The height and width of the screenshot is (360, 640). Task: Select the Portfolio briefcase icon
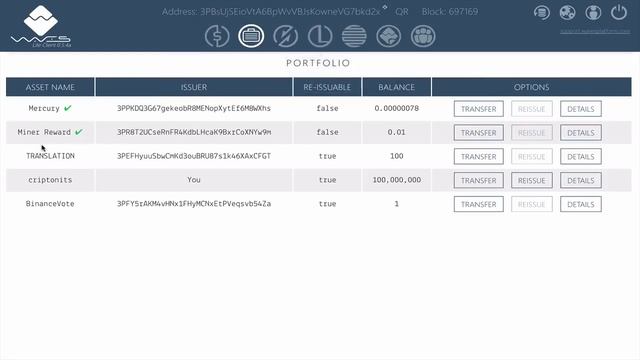(x=251, y=36)
